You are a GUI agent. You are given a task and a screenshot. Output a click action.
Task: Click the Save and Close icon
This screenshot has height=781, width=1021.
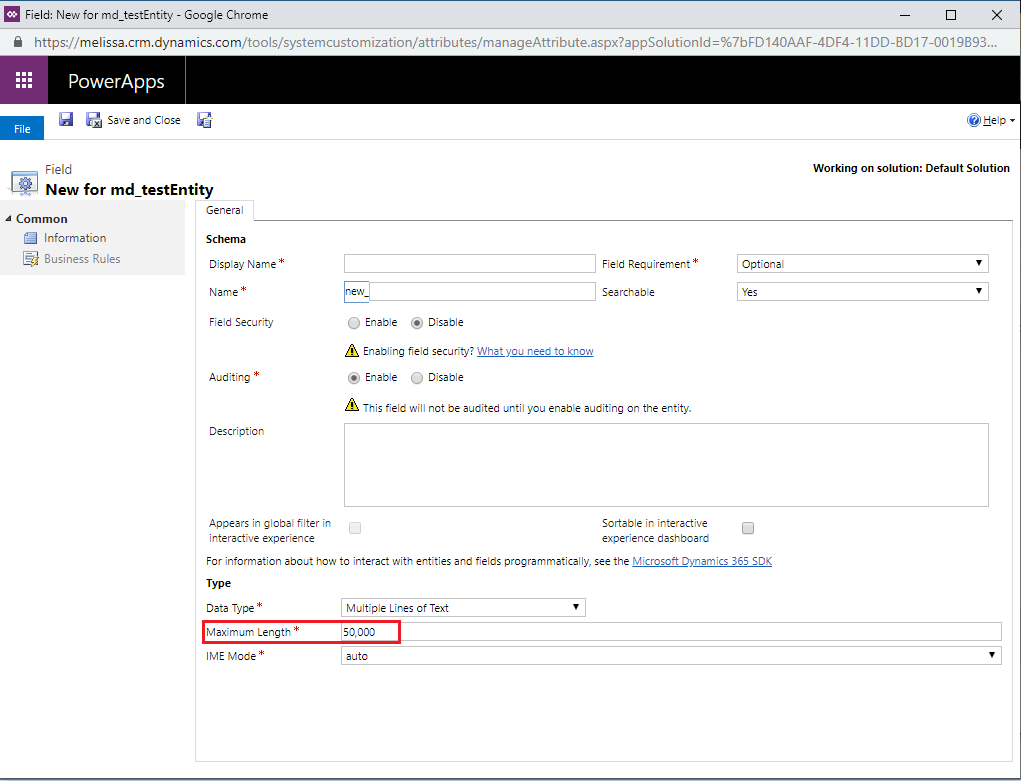click(94, 120)
